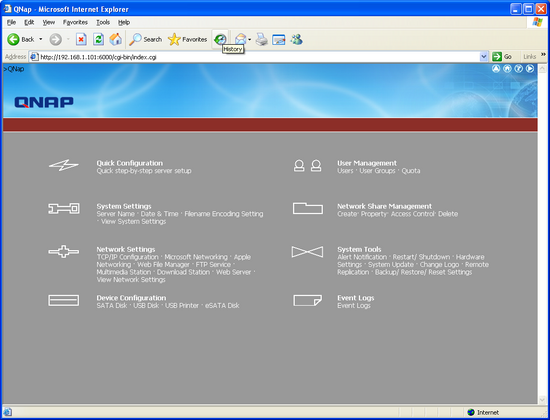Open the Device Configuration heading link

(131, 298)
